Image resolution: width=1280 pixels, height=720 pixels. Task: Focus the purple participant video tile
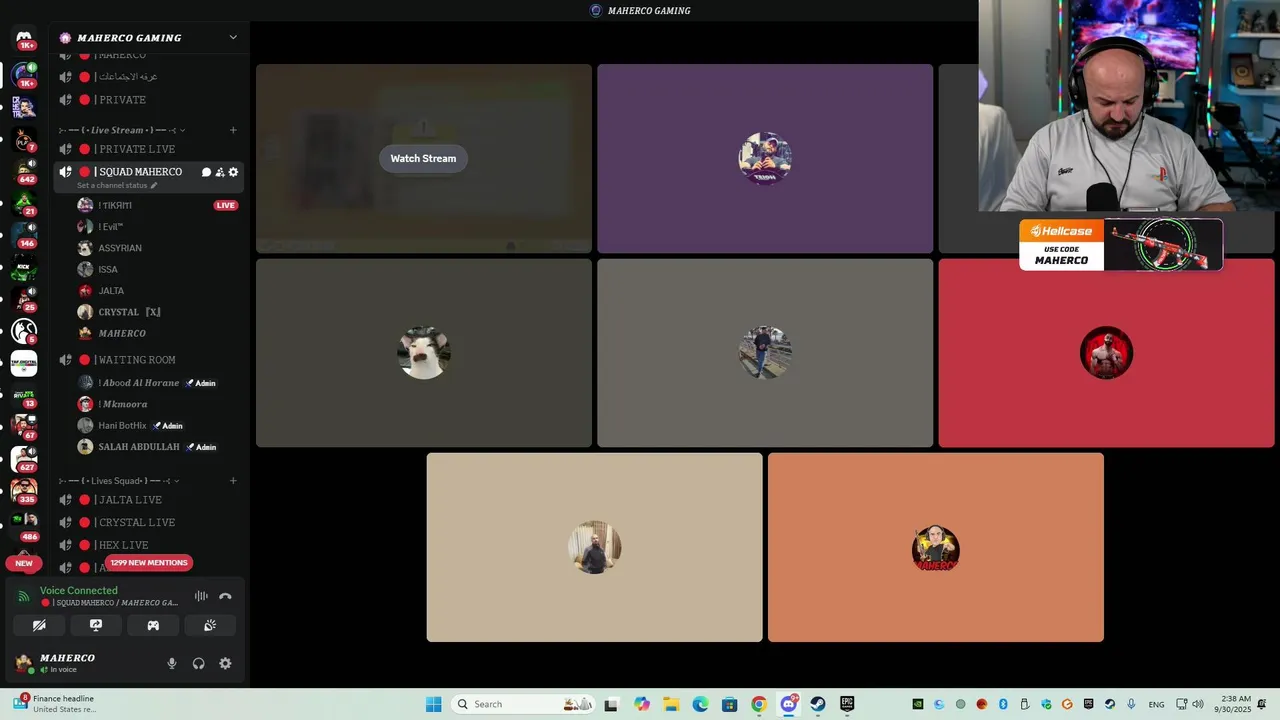765,158
